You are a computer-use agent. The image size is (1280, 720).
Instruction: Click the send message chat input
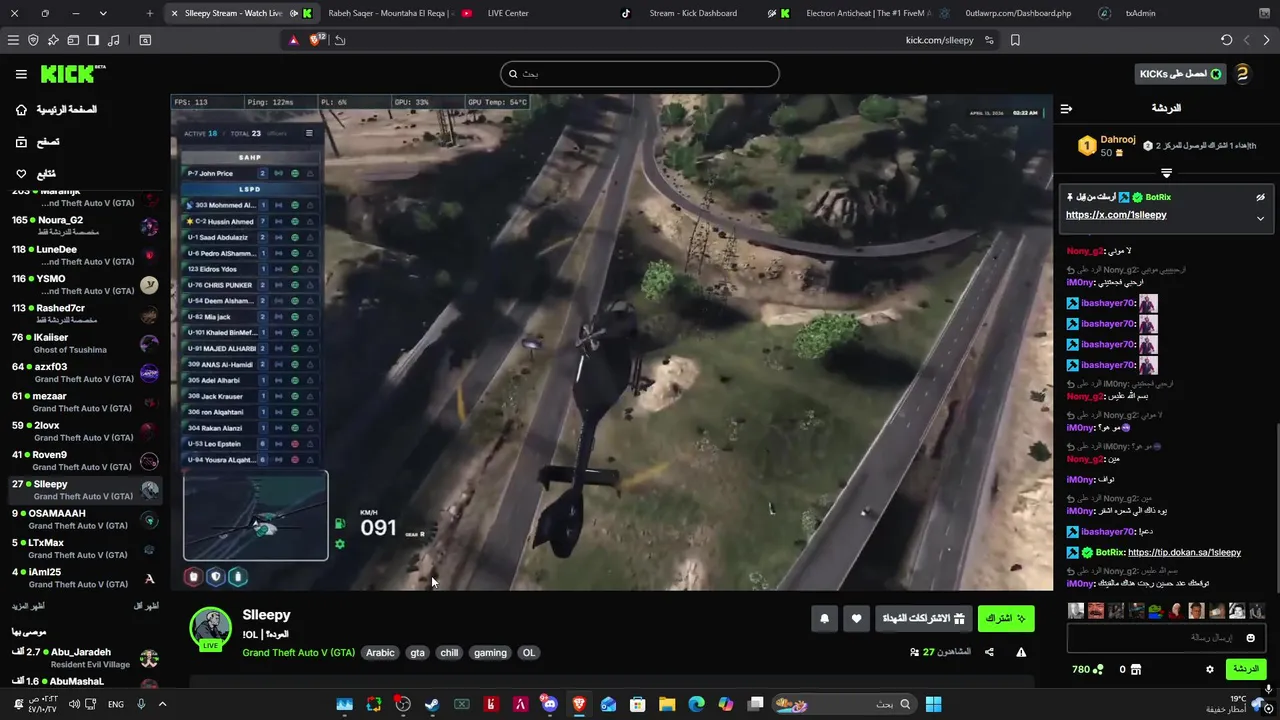[x=1165, y=638]
